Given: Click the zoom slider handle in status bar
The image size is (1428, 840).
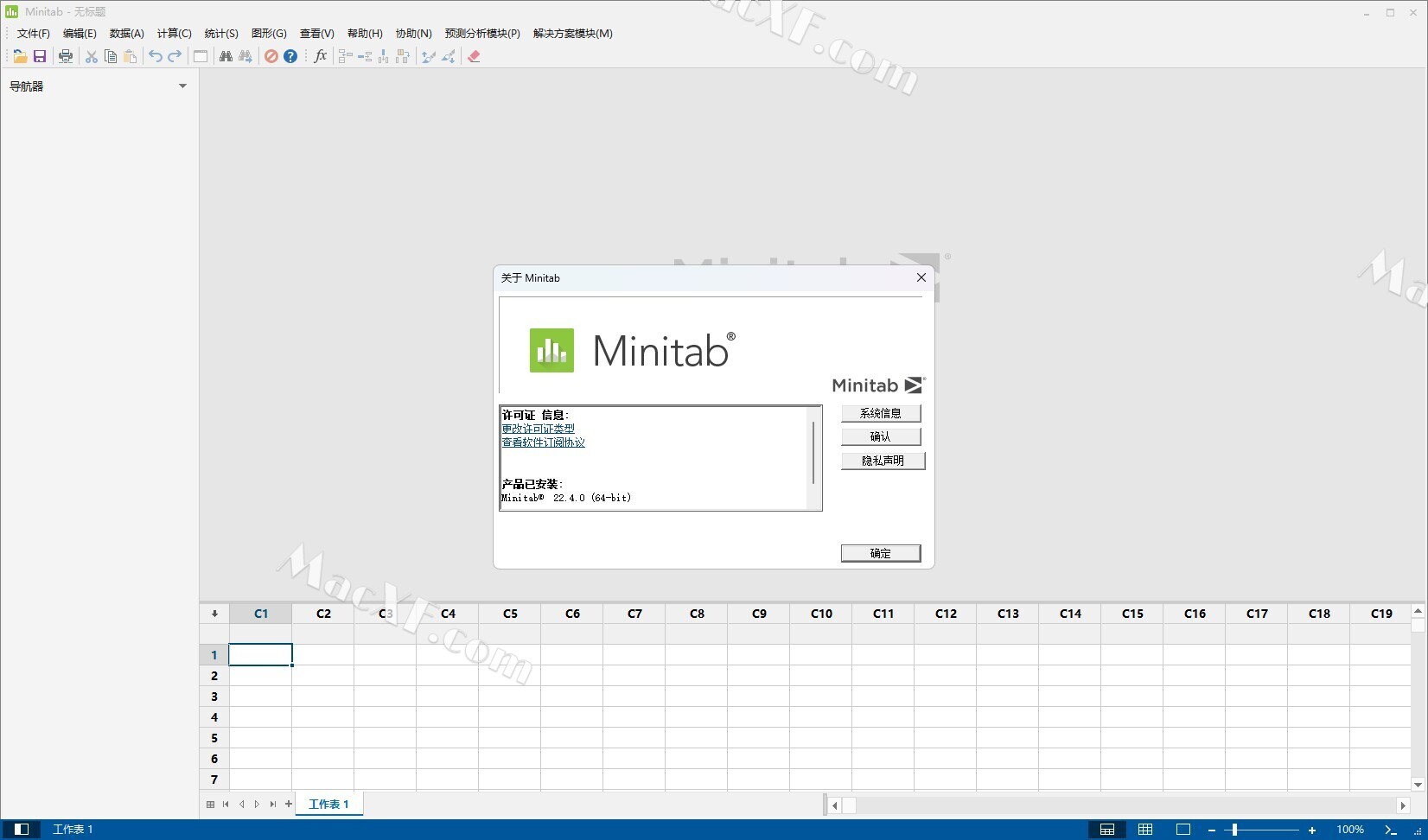Looking at the screenshot, I should tap(1234, 830).
